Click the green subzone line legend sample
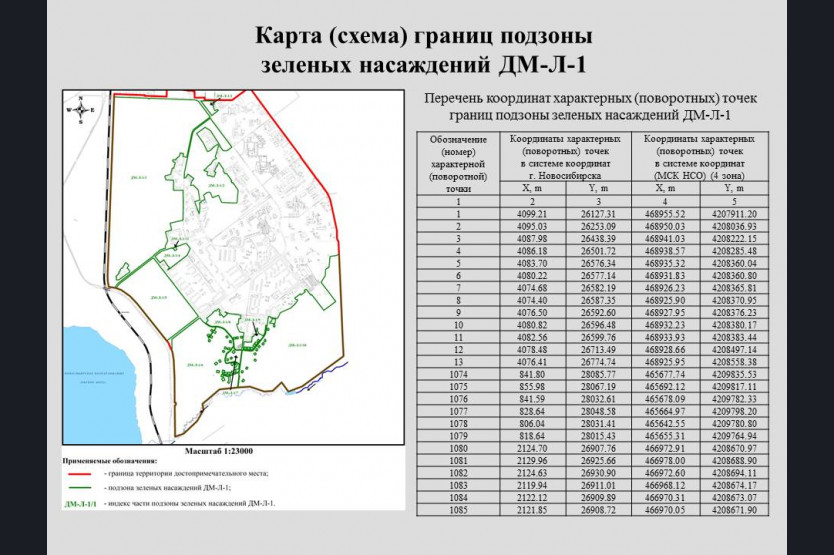834x555 pixels. tap(80, 488)
